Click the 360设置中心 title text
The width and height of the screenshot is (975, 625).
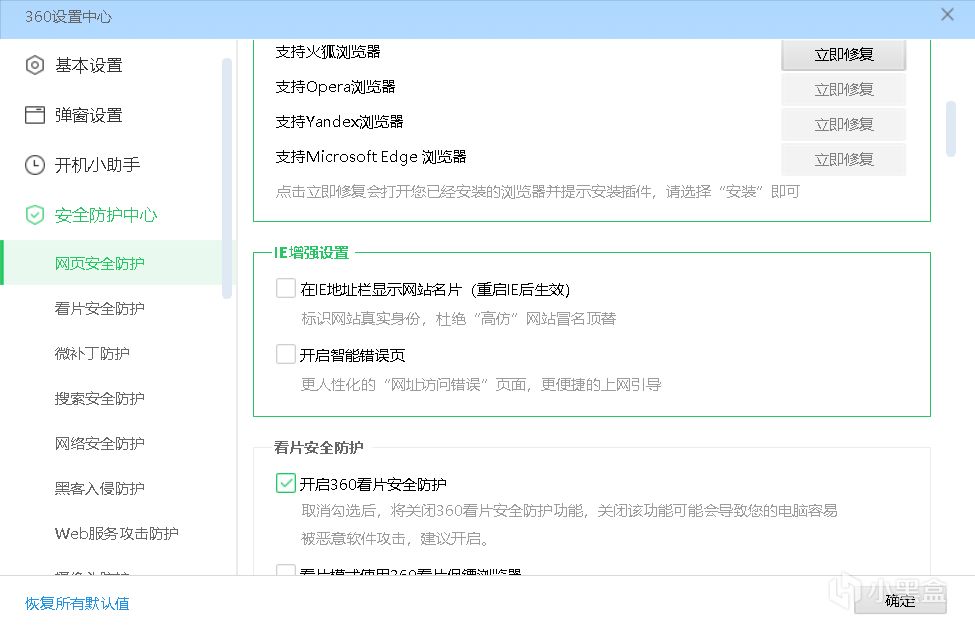point(68,17)
